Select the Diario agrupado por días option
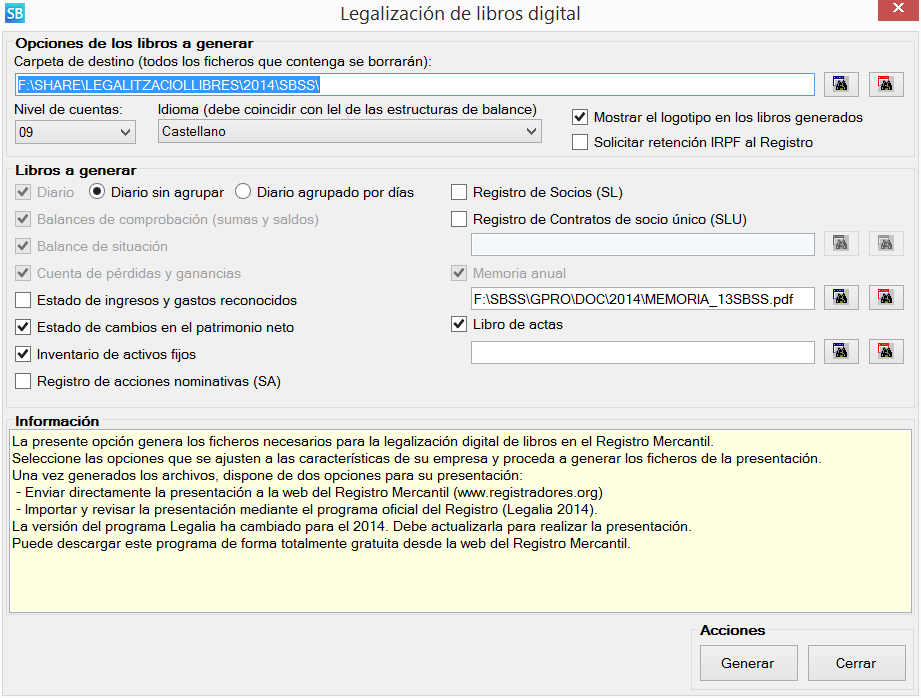The height and width of the screenshot is (698, 921). tap(243, 192)
